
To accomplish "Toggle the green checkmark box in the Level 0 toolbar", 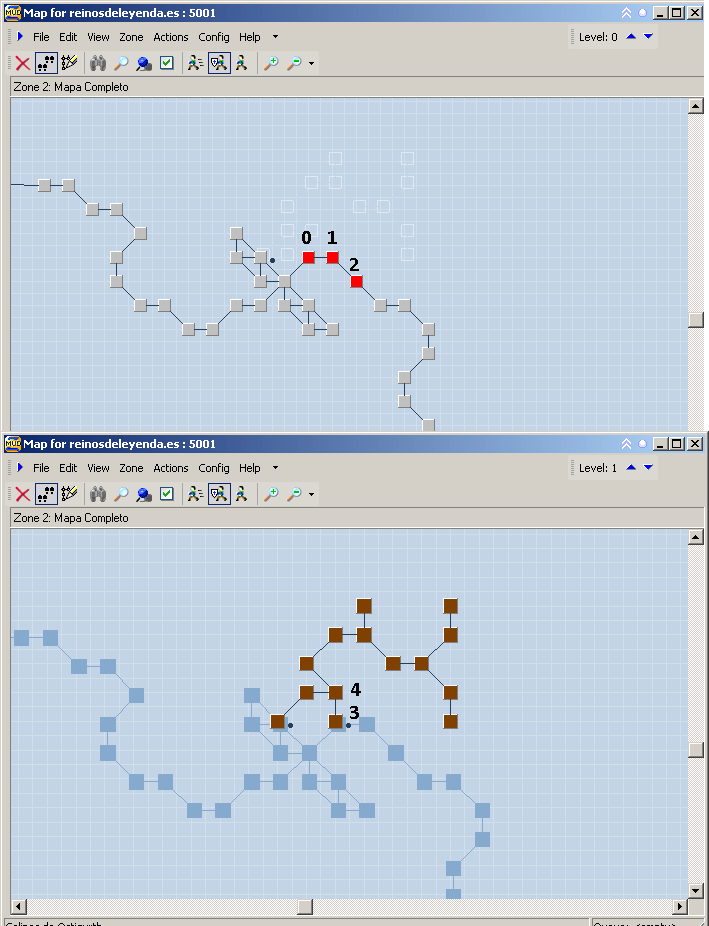I will pos(167,63).
